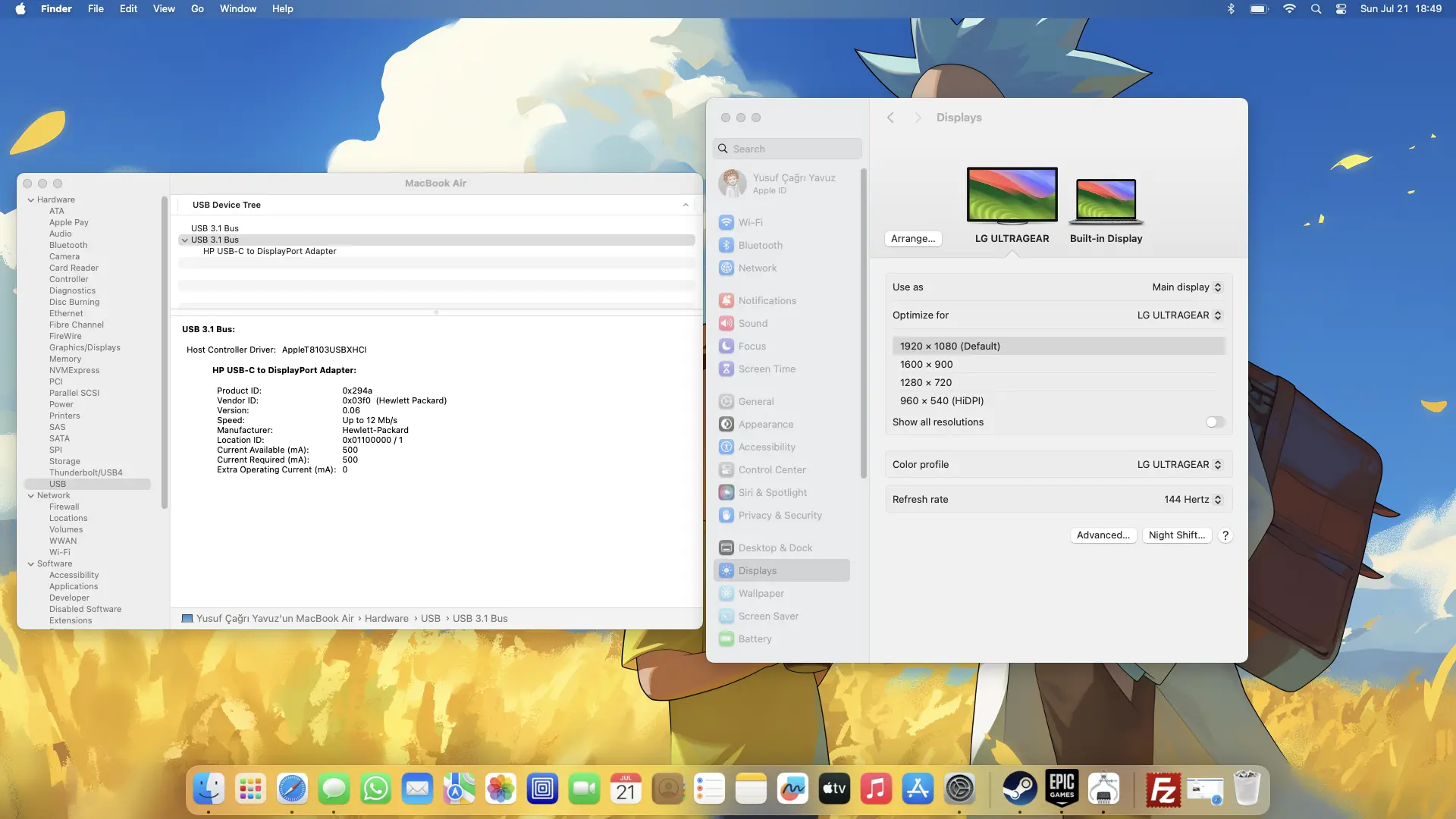
Task: Open Freeform from the Dock
Action: coord(792,789)
